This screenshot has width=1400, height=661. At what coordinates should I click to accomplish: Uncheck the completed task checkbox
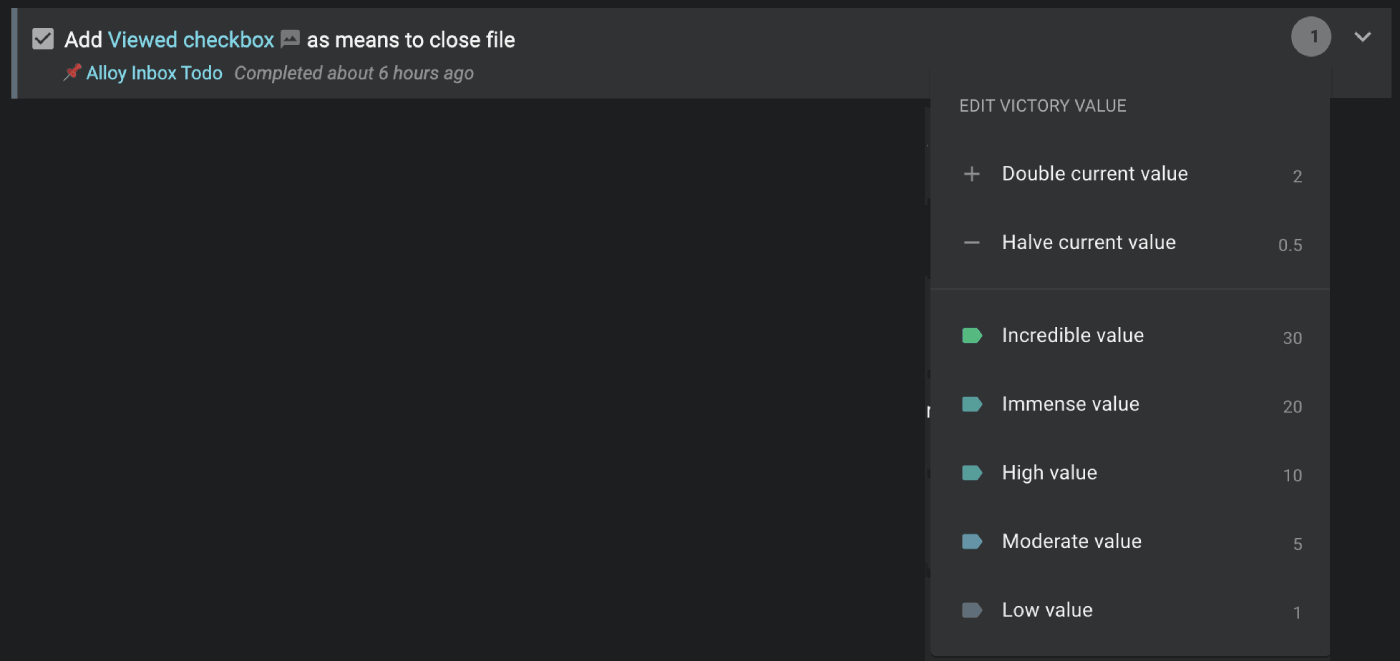[x=42, y=39]
